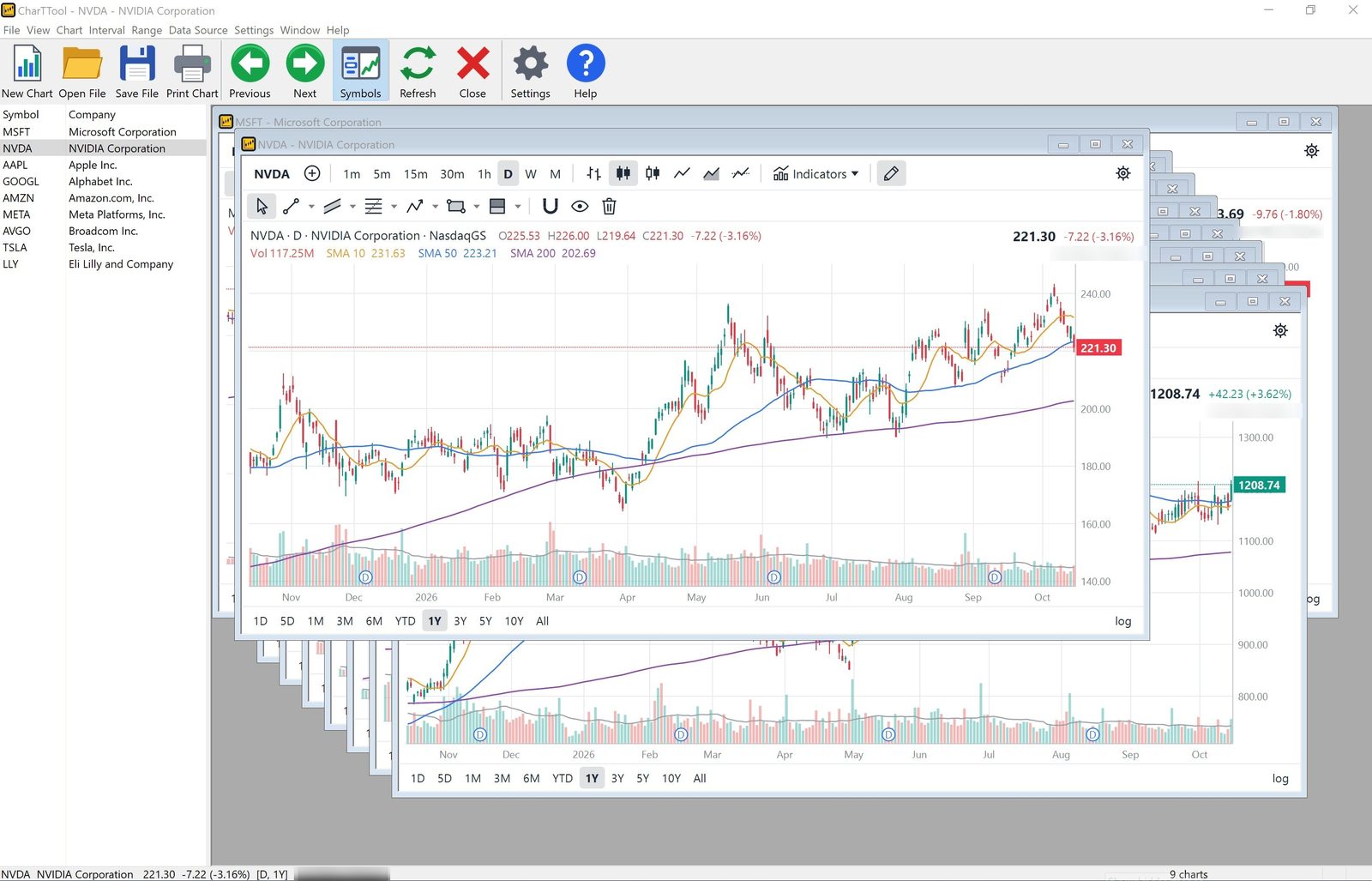Set NVDA chart range to 5Y

[485, 621]
